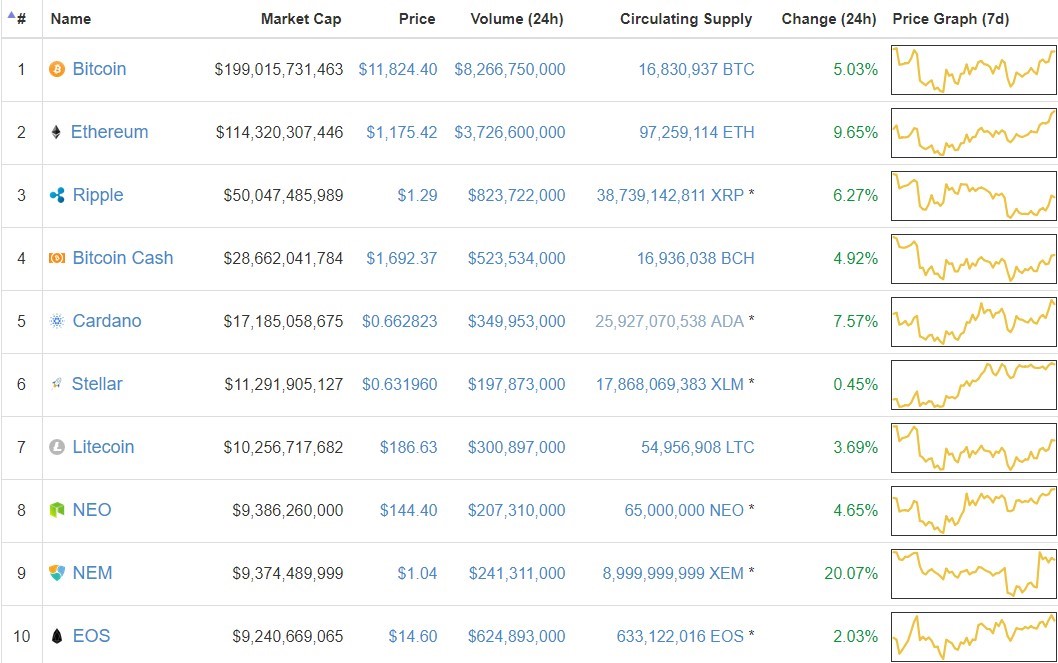Click Ethereum's price $1,175.42

[401, 132]
